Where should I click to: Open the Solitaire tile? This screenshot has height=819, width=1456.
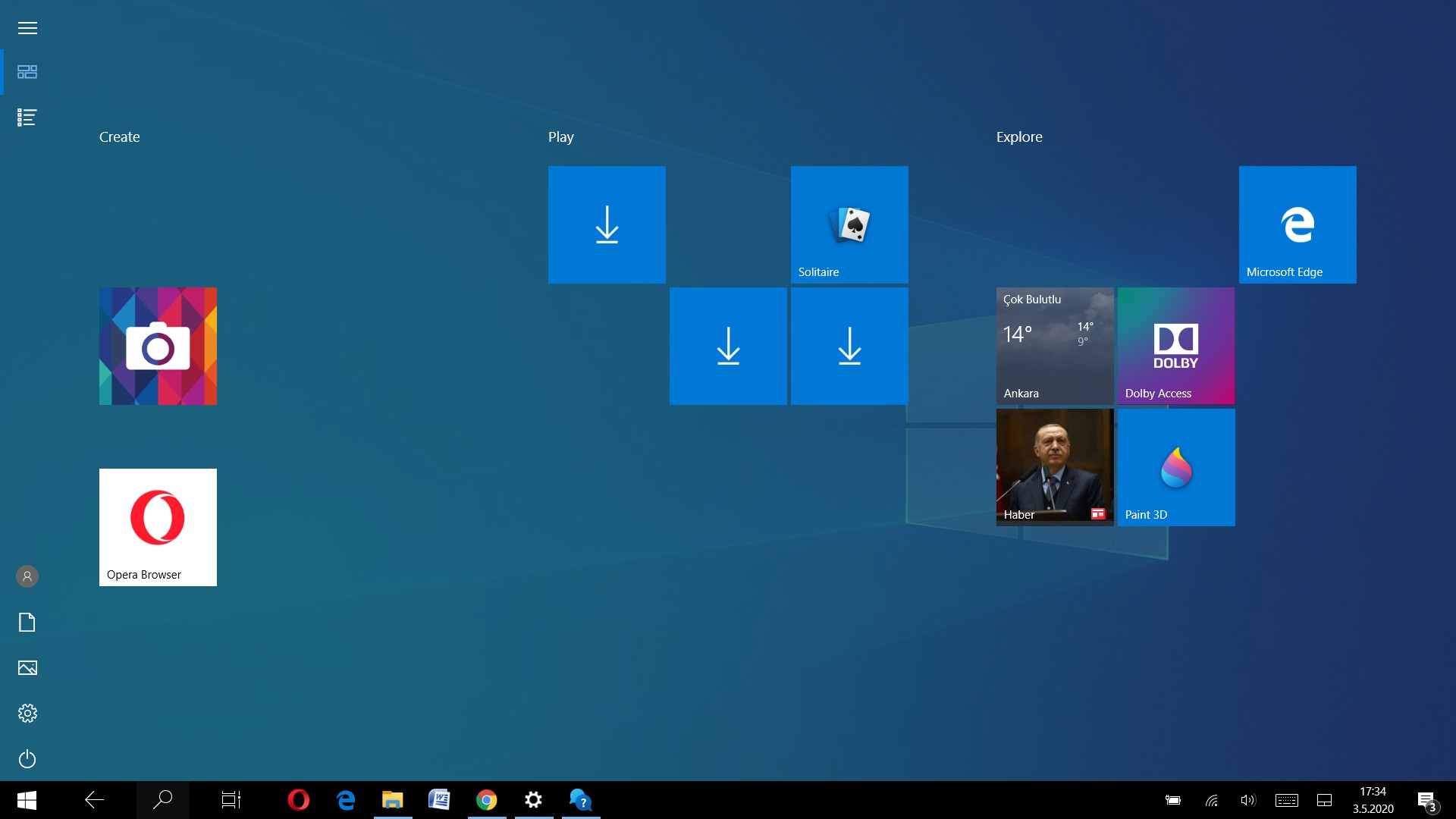[849, 224]
